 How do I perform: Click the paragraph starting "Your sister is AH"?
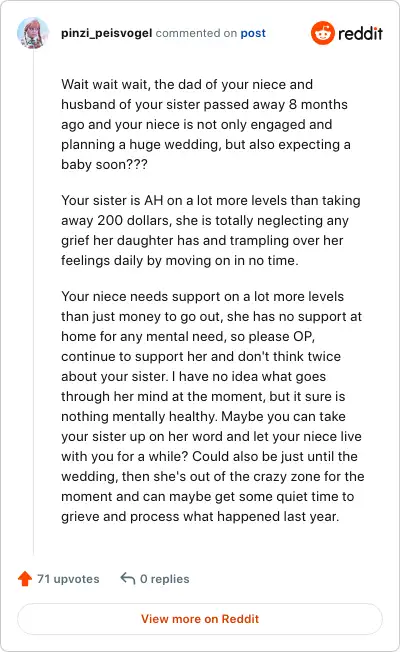pos(211,230)
